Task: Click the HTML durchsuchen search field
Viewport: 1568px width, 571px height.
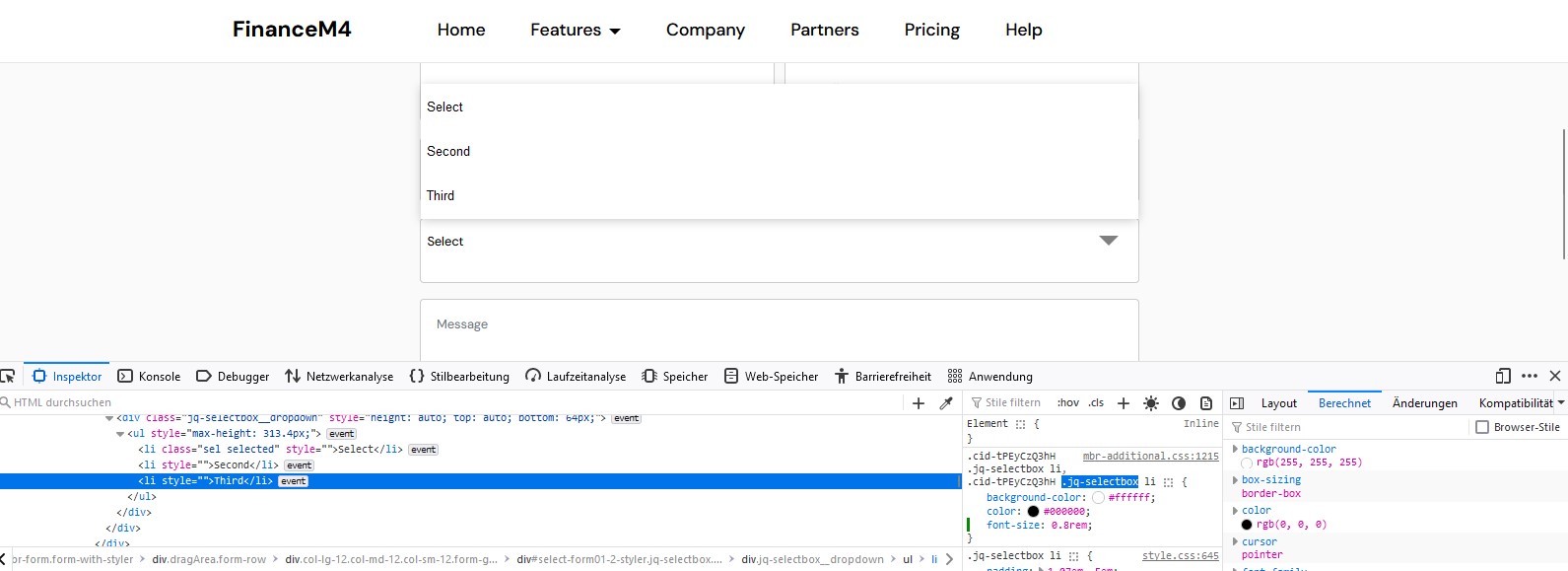Action: (443, 402)
